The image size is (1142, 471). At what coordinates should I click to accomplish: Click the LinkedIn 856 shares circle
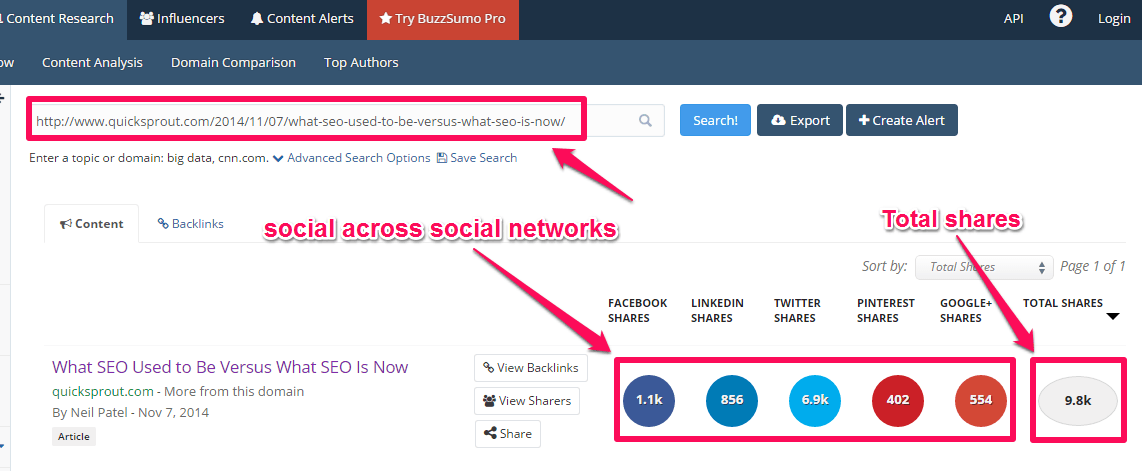pos(732,400)
